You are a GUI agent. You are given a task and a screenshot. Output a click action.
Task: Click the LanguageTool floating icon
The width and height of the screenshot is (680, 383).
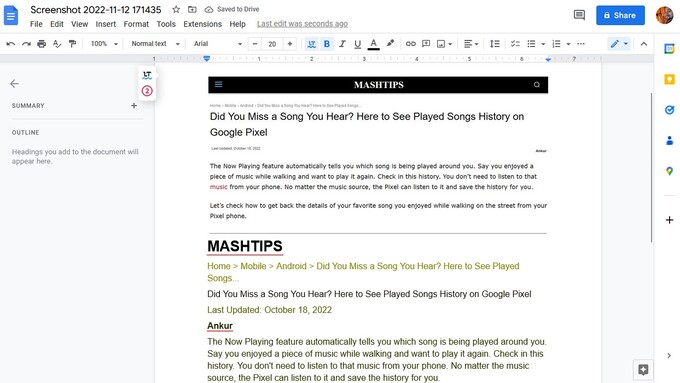point(147,75)
